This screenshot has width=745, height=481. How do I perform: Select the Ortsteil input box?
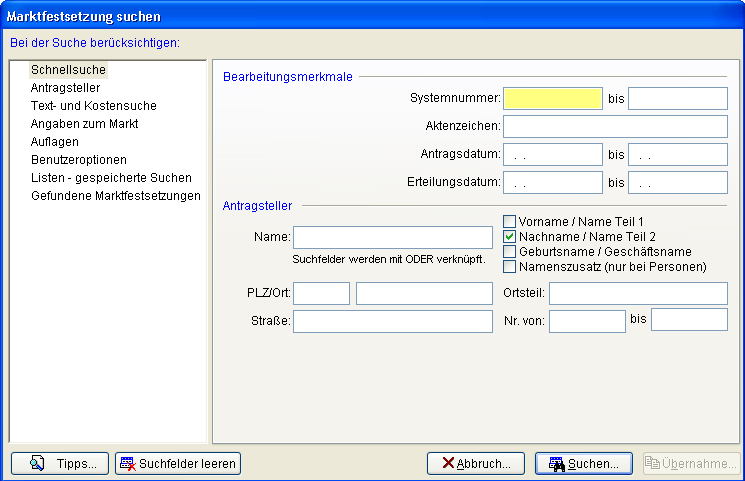click(638, 293)
